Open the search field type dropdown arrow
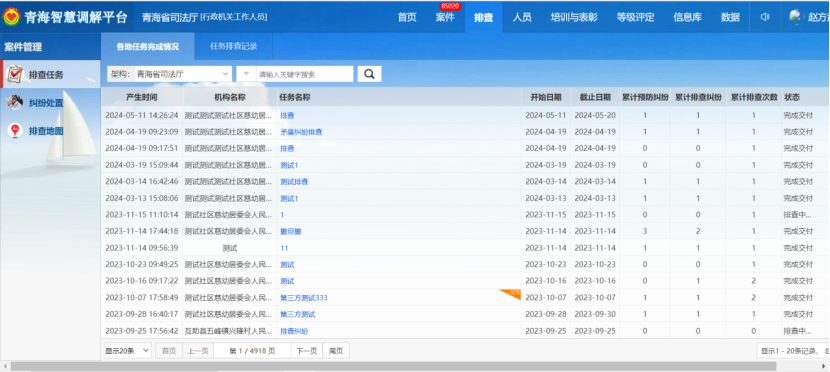Image resolution: width=830 pixels, height=372 pixels. click(x=246, y=74)
